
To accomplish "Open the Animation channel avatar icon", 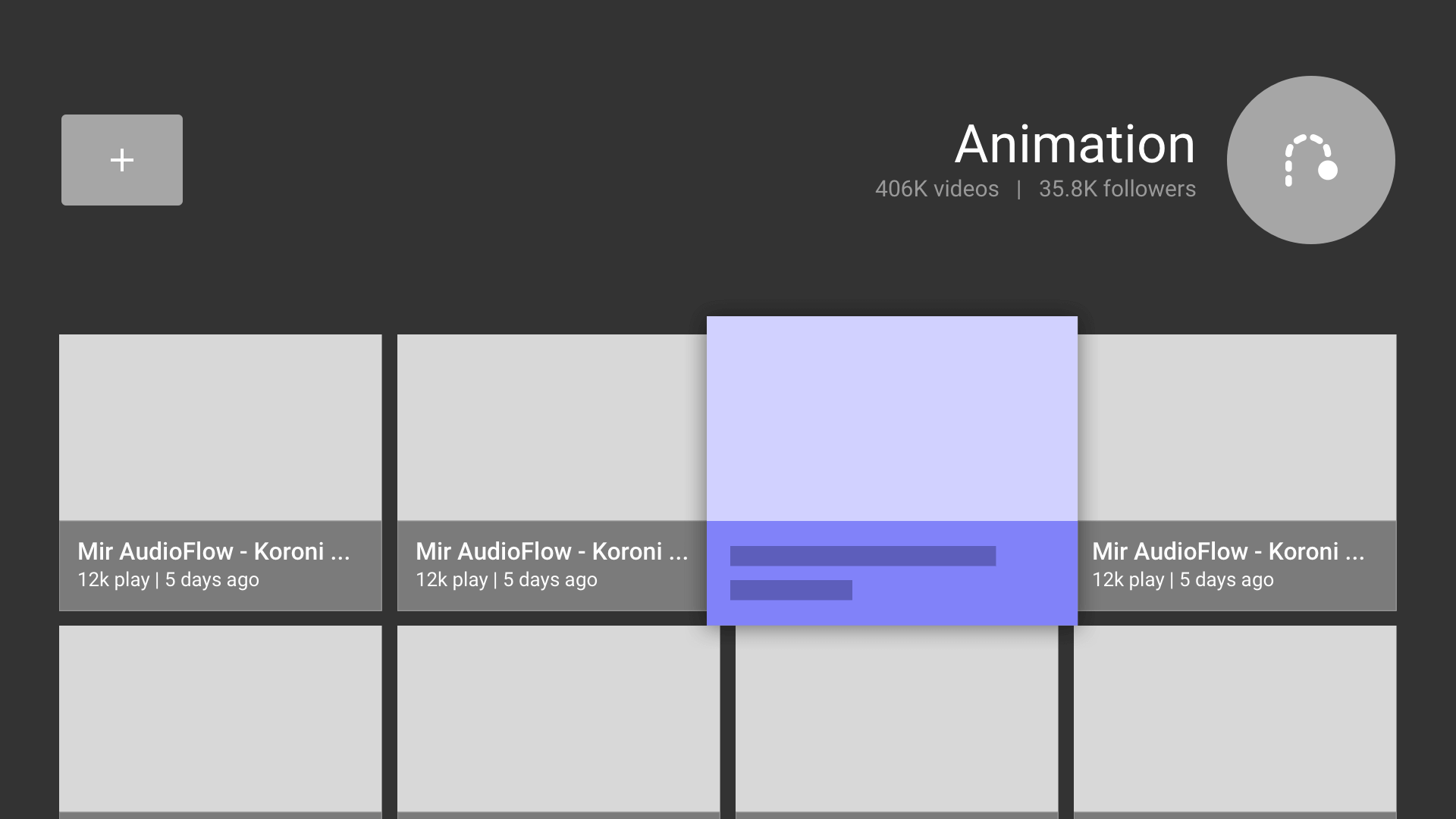I will click(x=1310, y=160).
